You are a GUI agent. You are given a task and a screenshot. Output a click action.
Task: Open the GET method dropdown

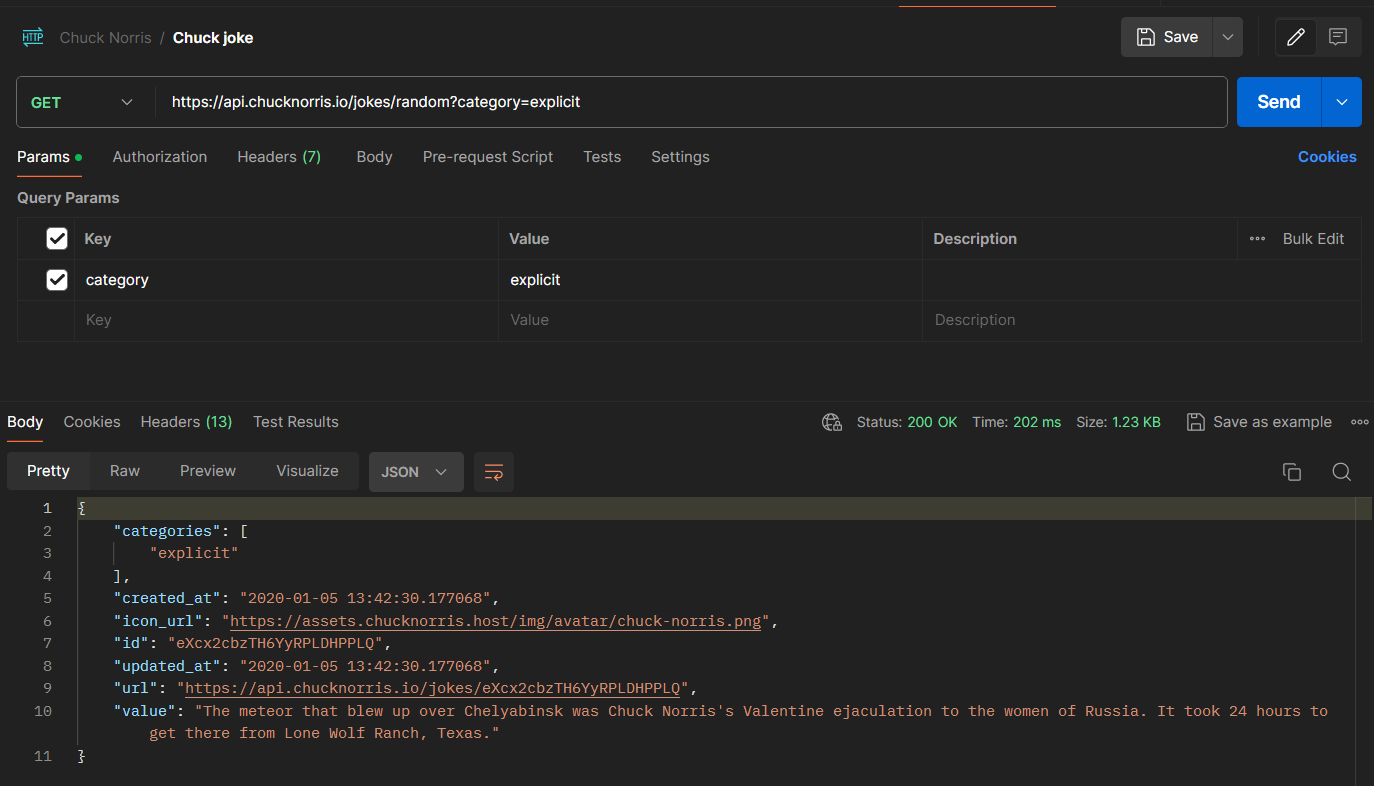pos(84,102)
